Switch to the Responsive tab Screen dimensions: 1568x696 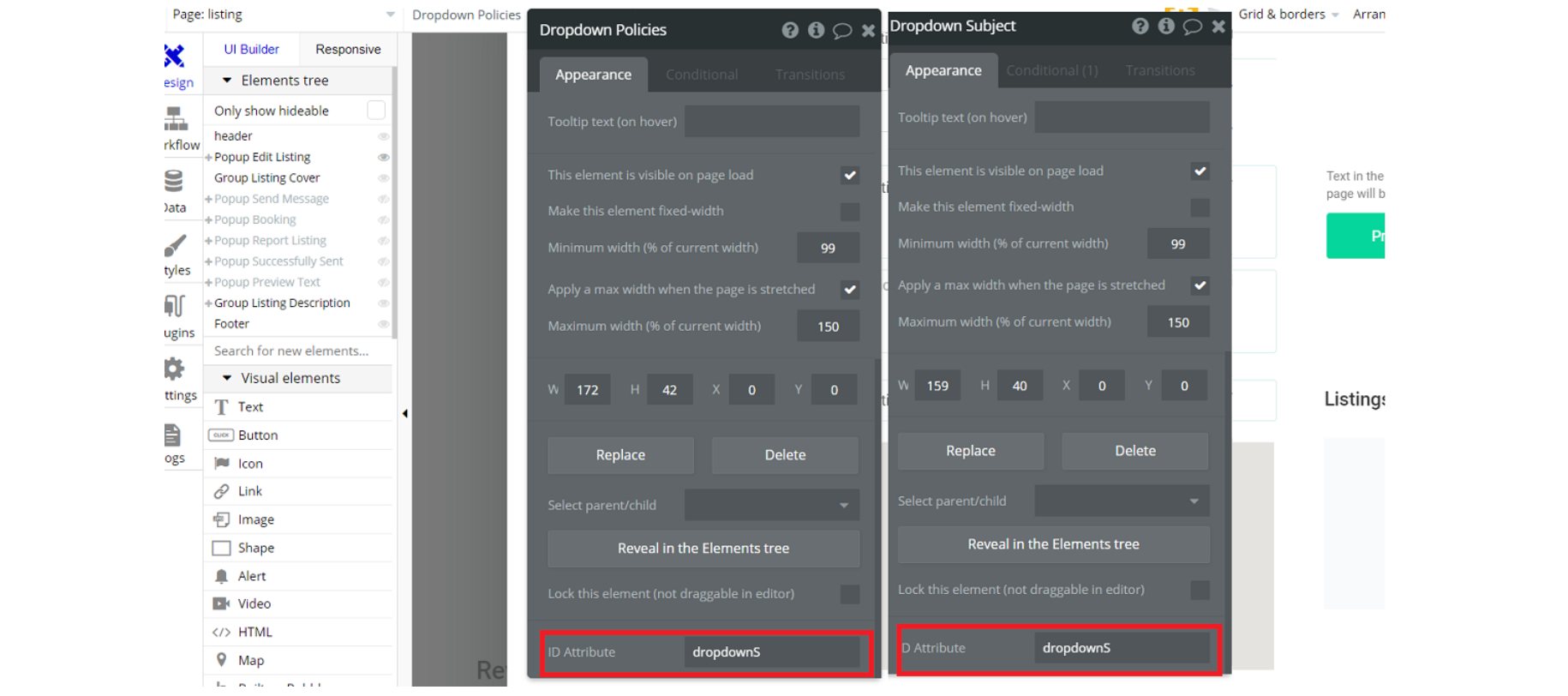[x=348, y=50]
